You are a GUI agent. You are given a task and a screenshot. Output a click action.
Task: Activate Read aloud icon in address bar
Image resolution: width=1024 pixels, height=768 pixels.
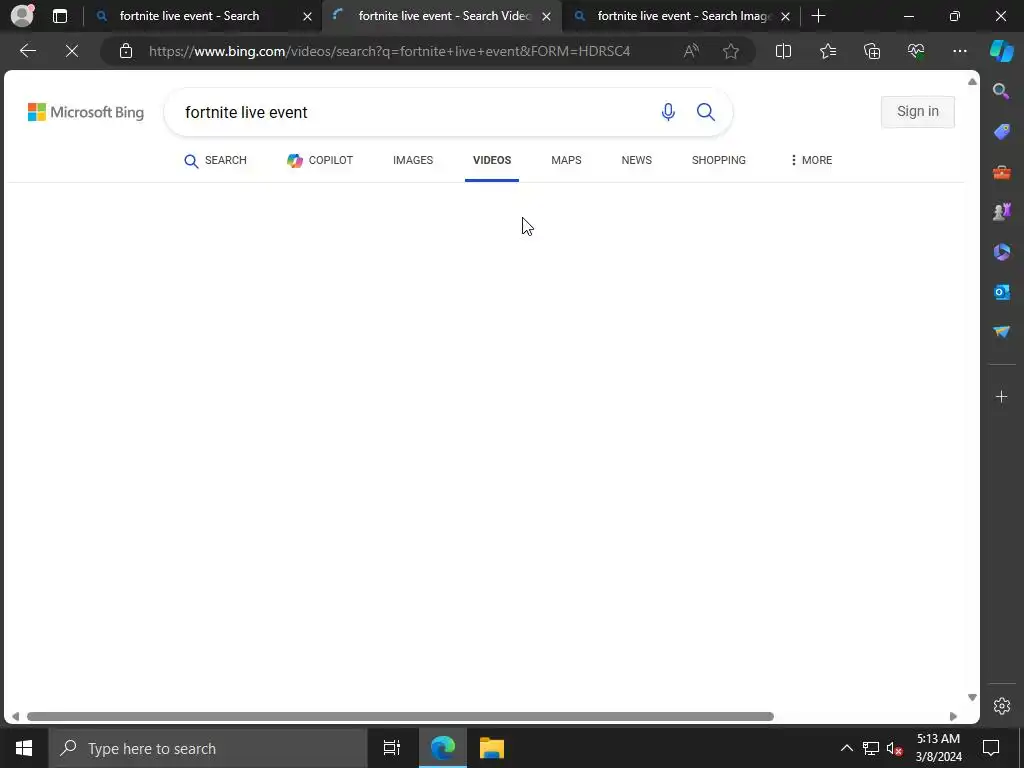(x=691, y=51)
